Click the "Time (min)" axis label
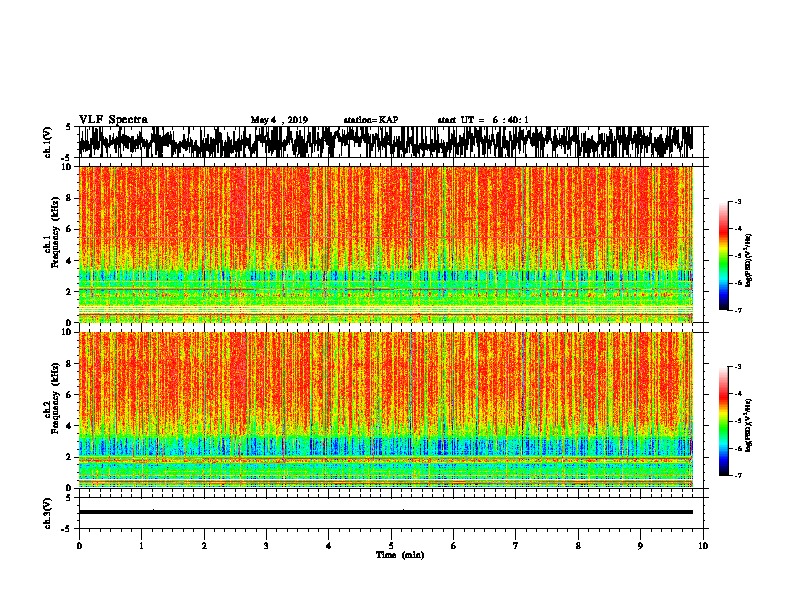This screenshot has height=612, width=792. click(x=400, y=555)
